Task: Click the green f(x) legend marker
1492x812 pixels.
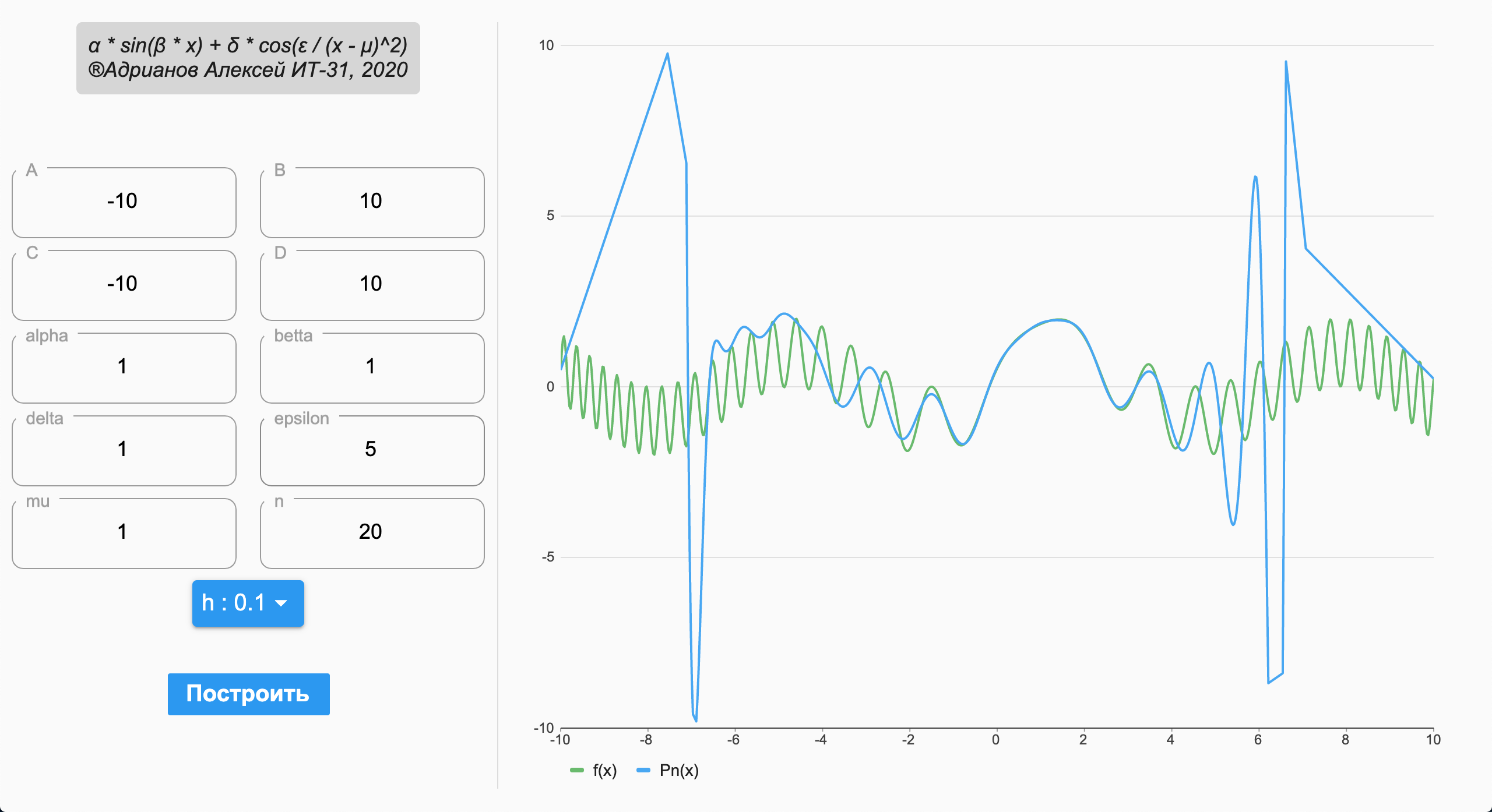Action: click(576, 771)
